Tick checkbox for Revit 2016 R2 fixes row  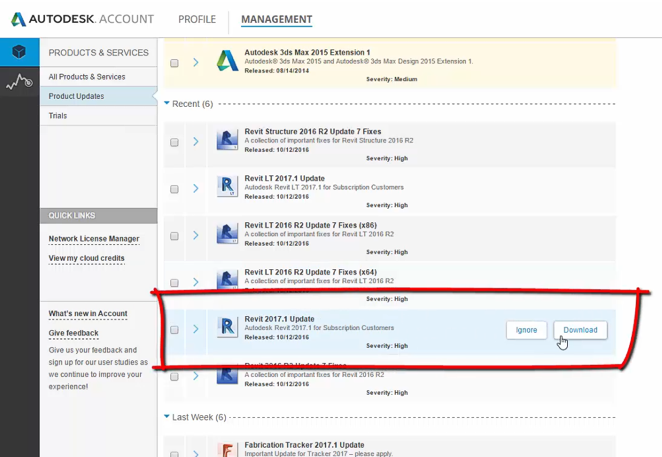tap(174, 377)
